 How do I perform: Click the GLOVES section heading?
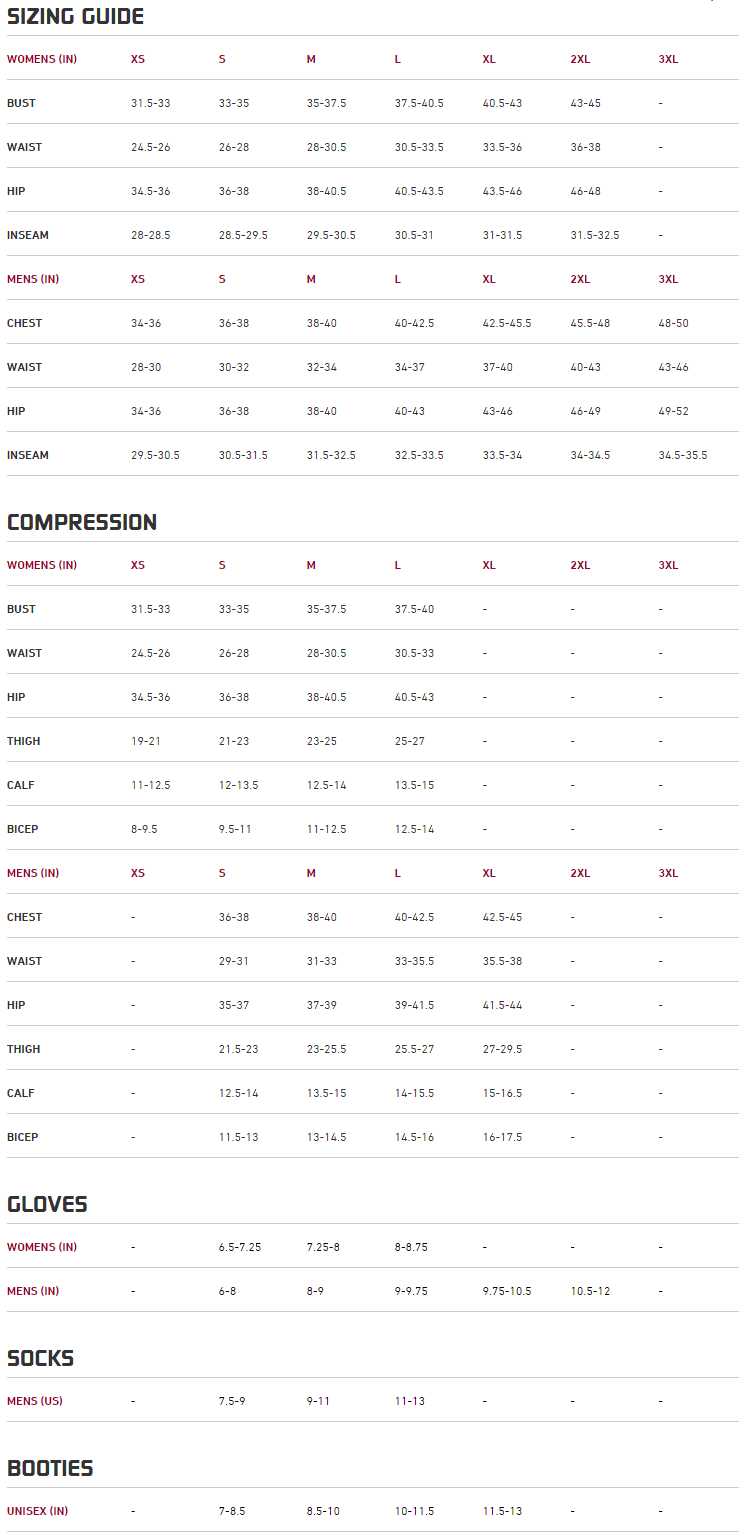[x=47, y=1205]
